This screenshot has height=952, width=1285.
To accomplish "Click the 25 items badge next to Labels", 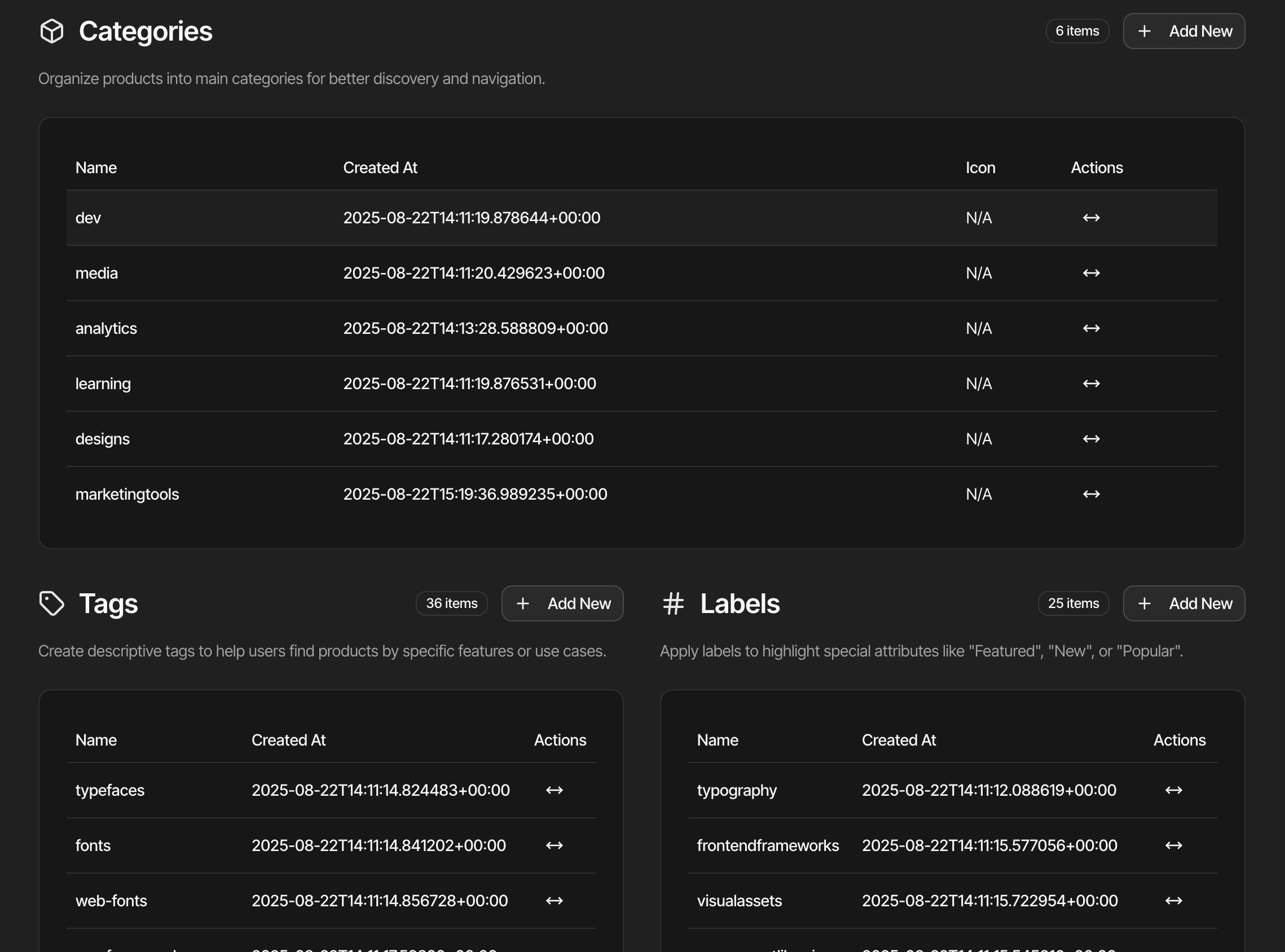I will pos(1073,603).
